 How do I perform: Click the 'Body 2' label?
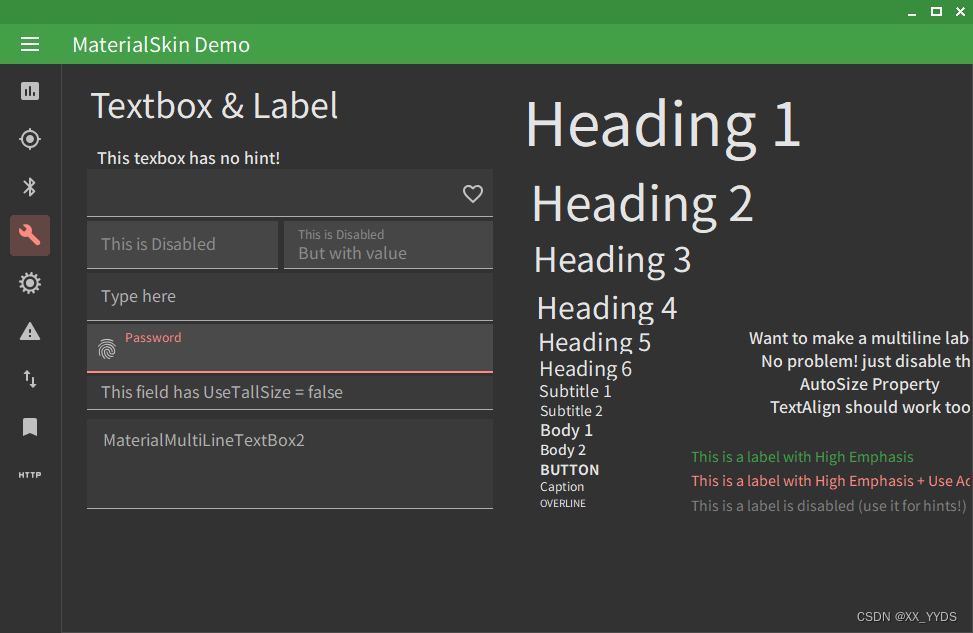[563, 450]
